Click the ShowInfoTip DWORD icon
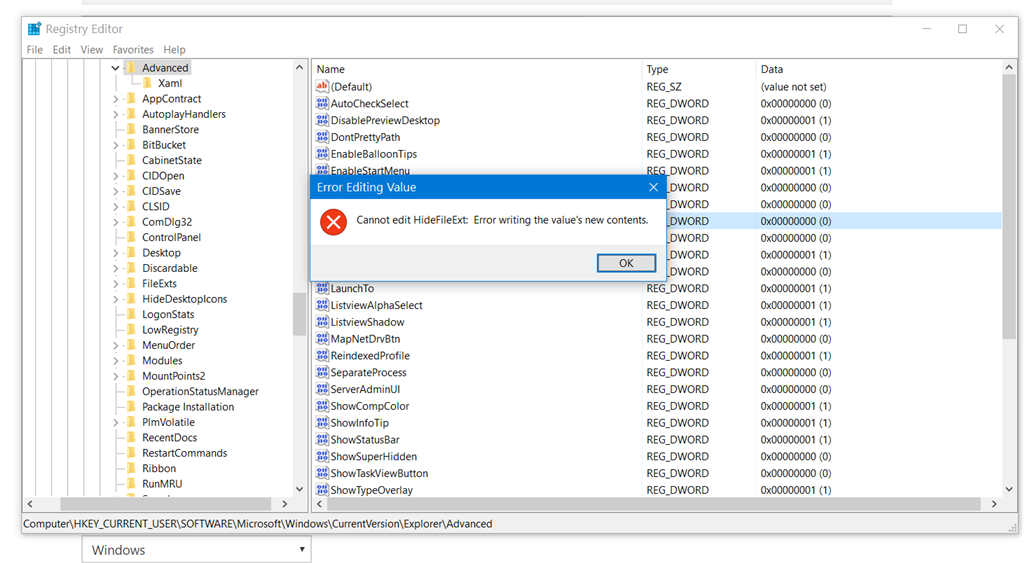This screenshot has height=563, width=1024. 322,423
